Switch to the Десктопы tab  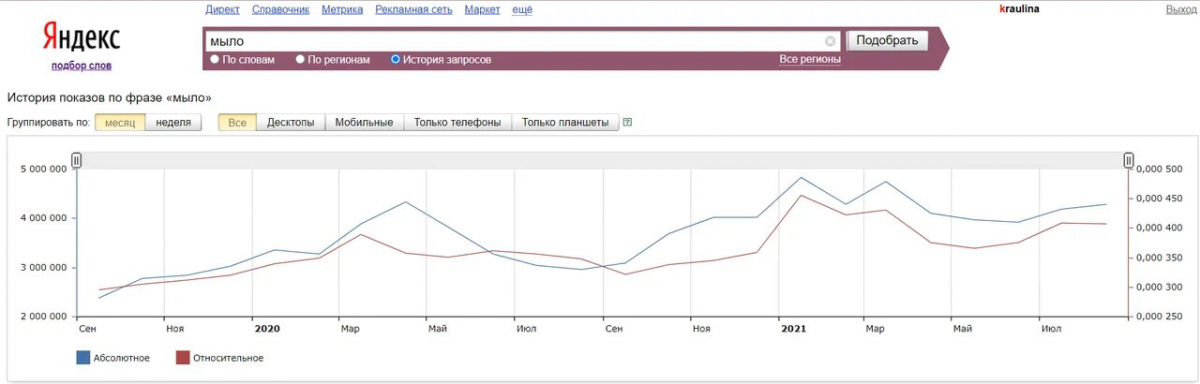point(291,123)
